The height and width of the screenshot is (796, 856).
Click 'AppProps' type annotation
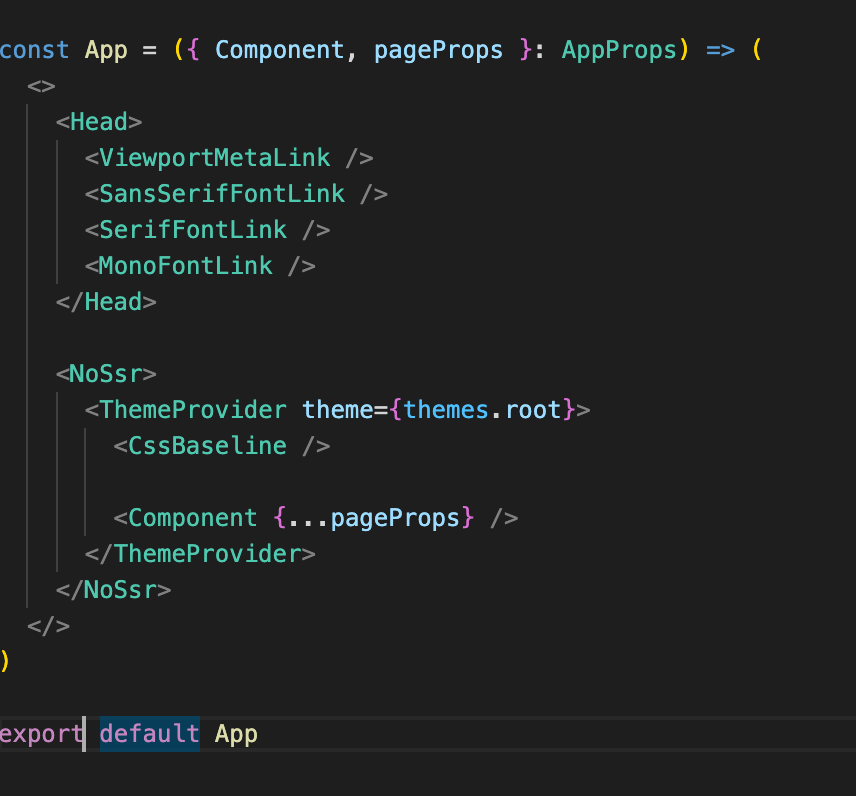tap(619, 50)
